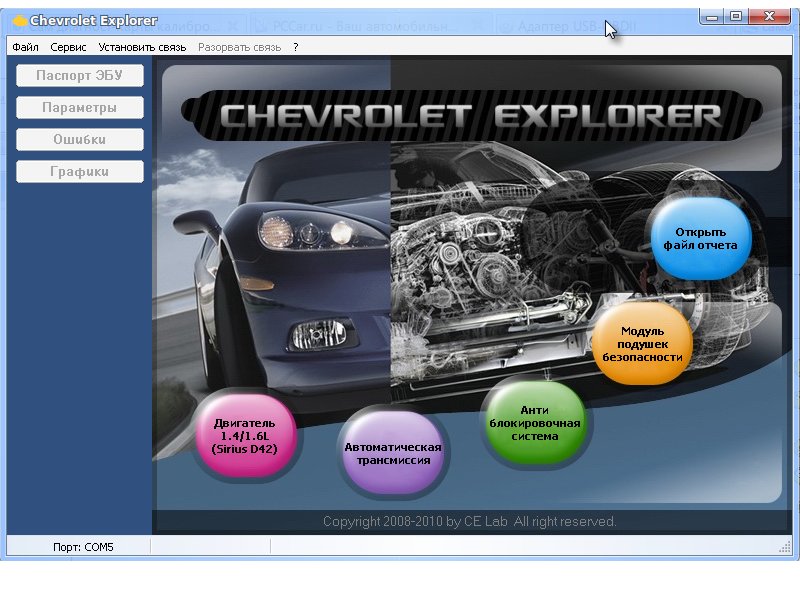
Task: Show the Графики sidebar section
Action: point(80,171)
